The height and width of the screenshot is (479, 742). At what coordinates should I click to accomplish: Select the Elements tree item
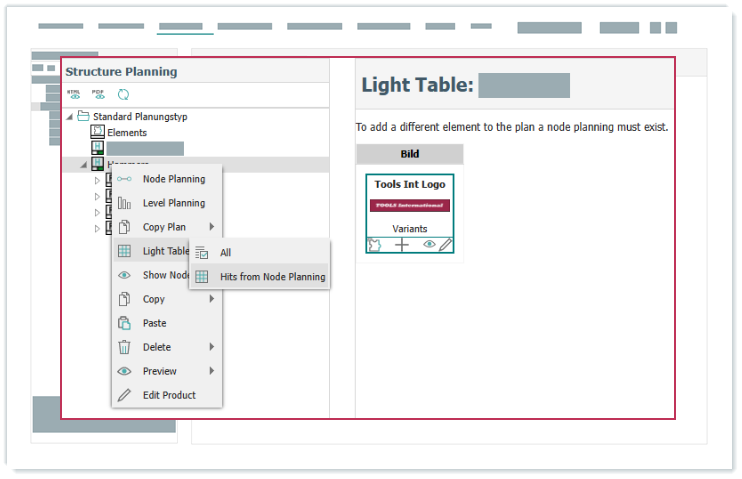[127, 132]
